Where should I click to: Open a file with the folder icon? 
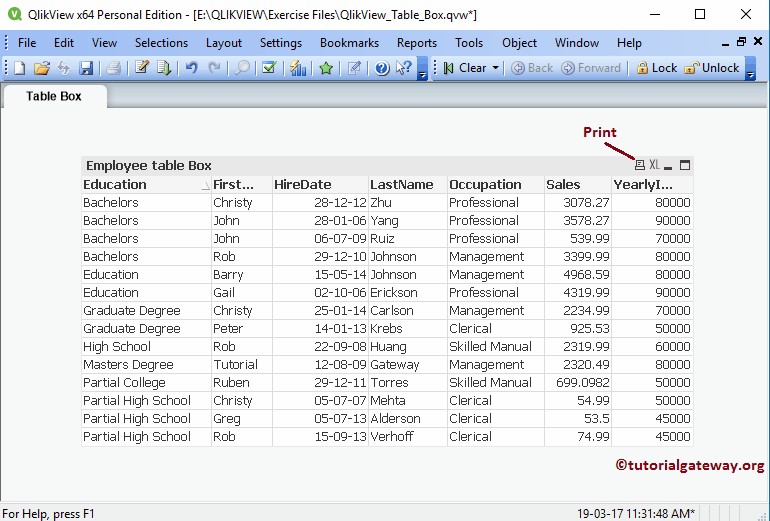coord(42,68)
